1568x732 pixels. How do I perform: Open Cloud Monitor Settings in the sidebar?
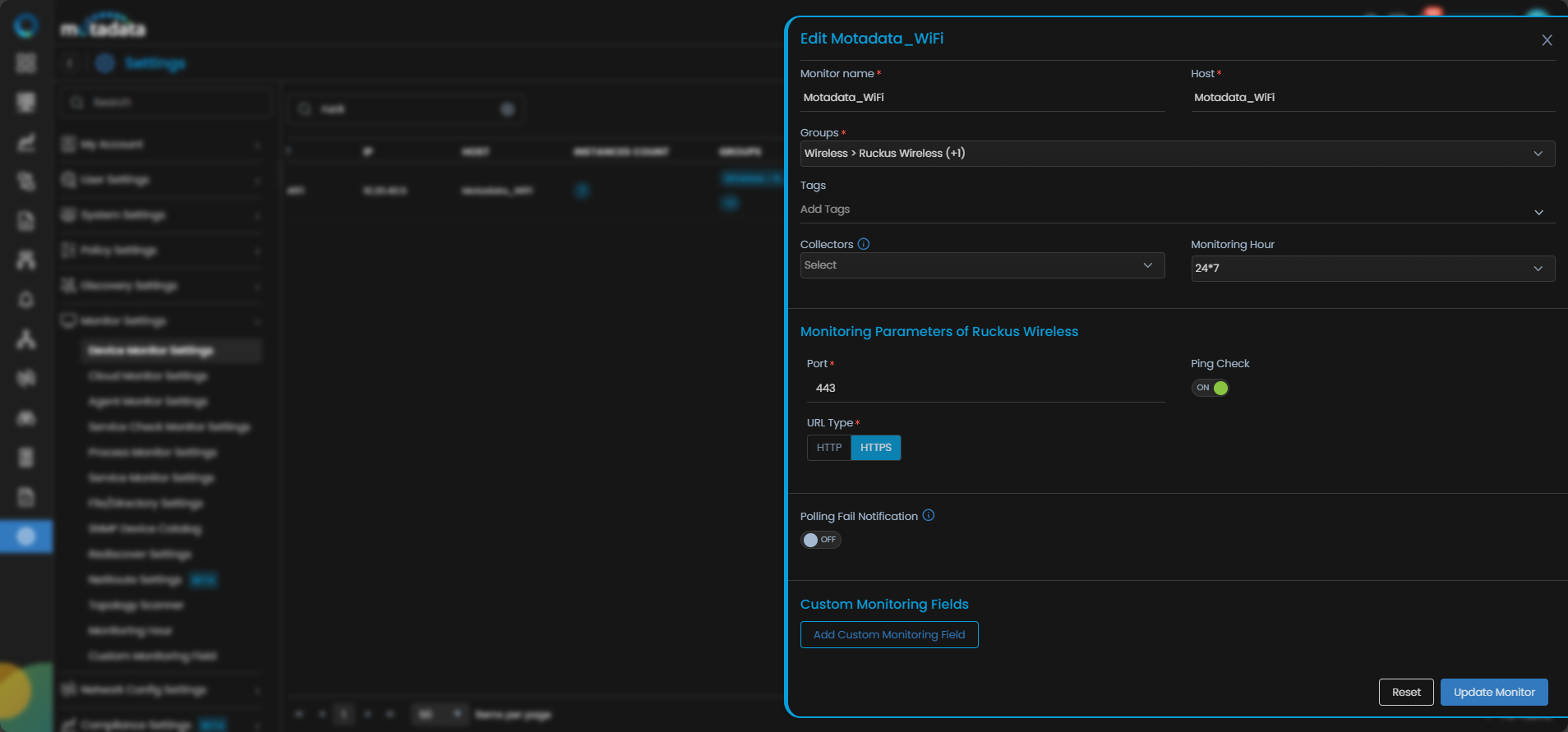point(149,376)
